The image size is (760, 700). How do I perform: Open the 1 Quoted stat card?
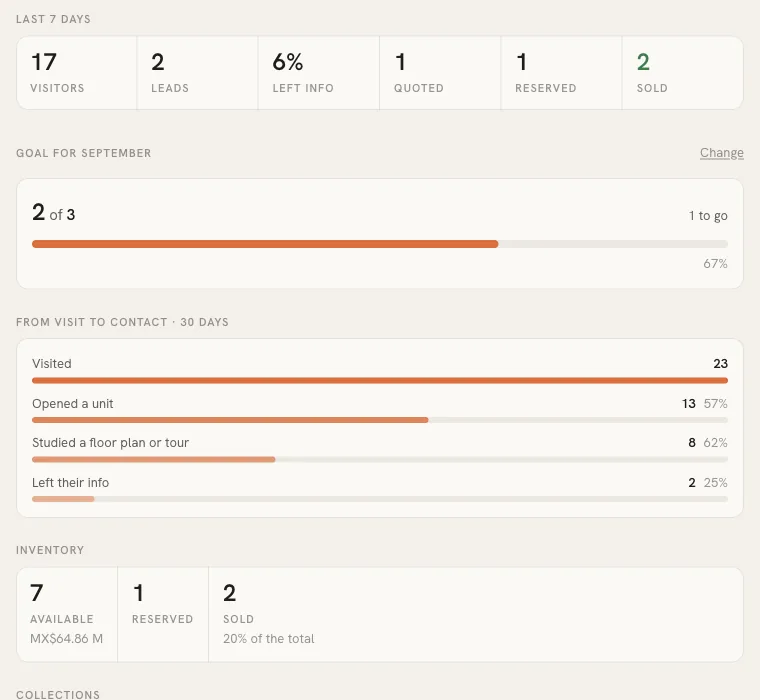(x=440, y=73)
